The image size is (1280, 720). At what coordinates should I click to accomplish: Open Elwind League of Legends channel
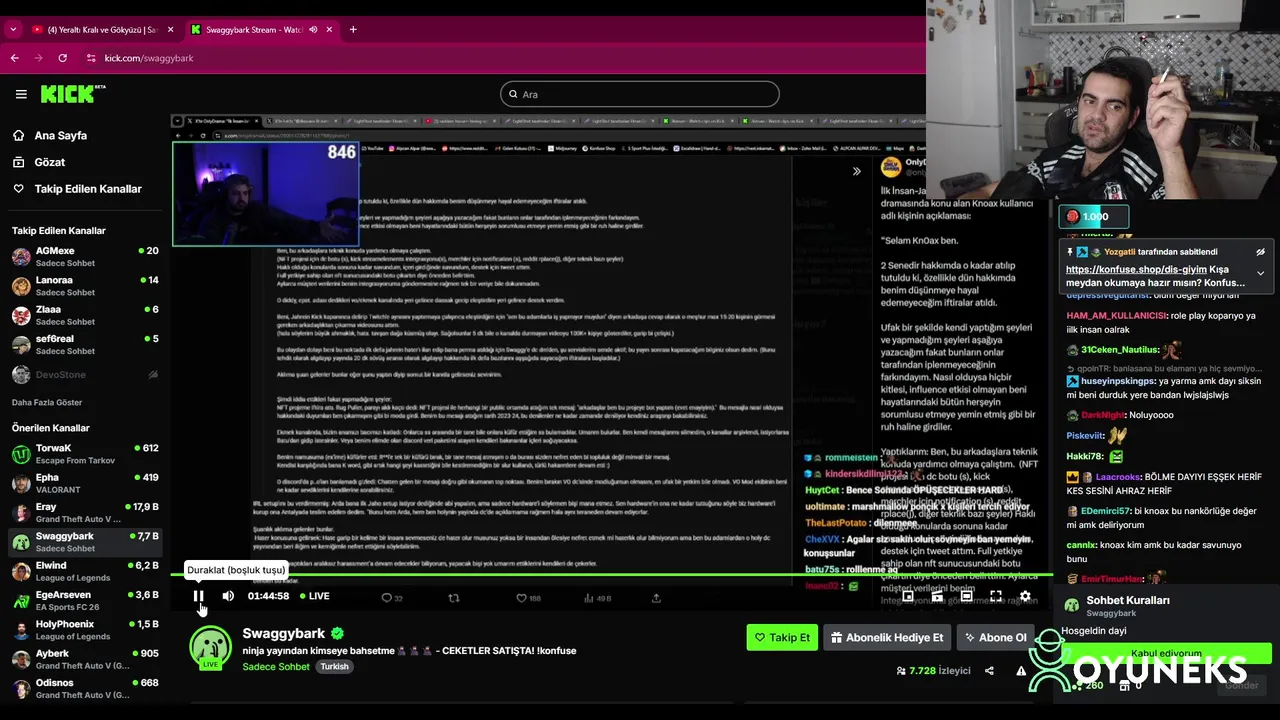[x=84, y=571]
